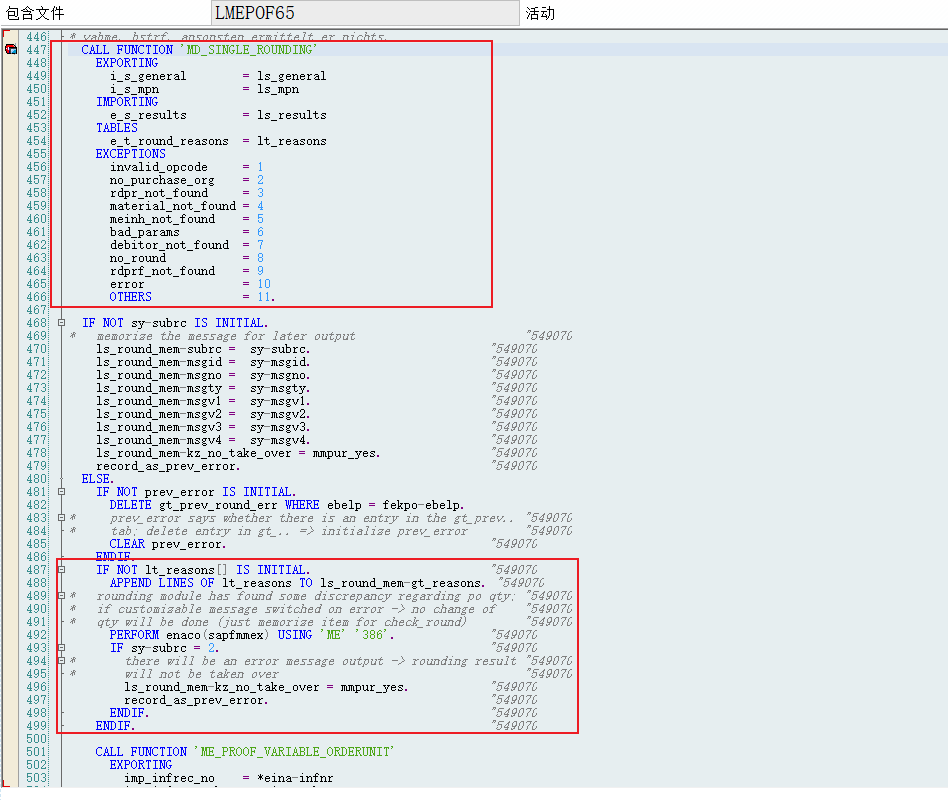Click rdprf_not_found exception name
This screenshot has width=948, height=800.
click(162, 271)
